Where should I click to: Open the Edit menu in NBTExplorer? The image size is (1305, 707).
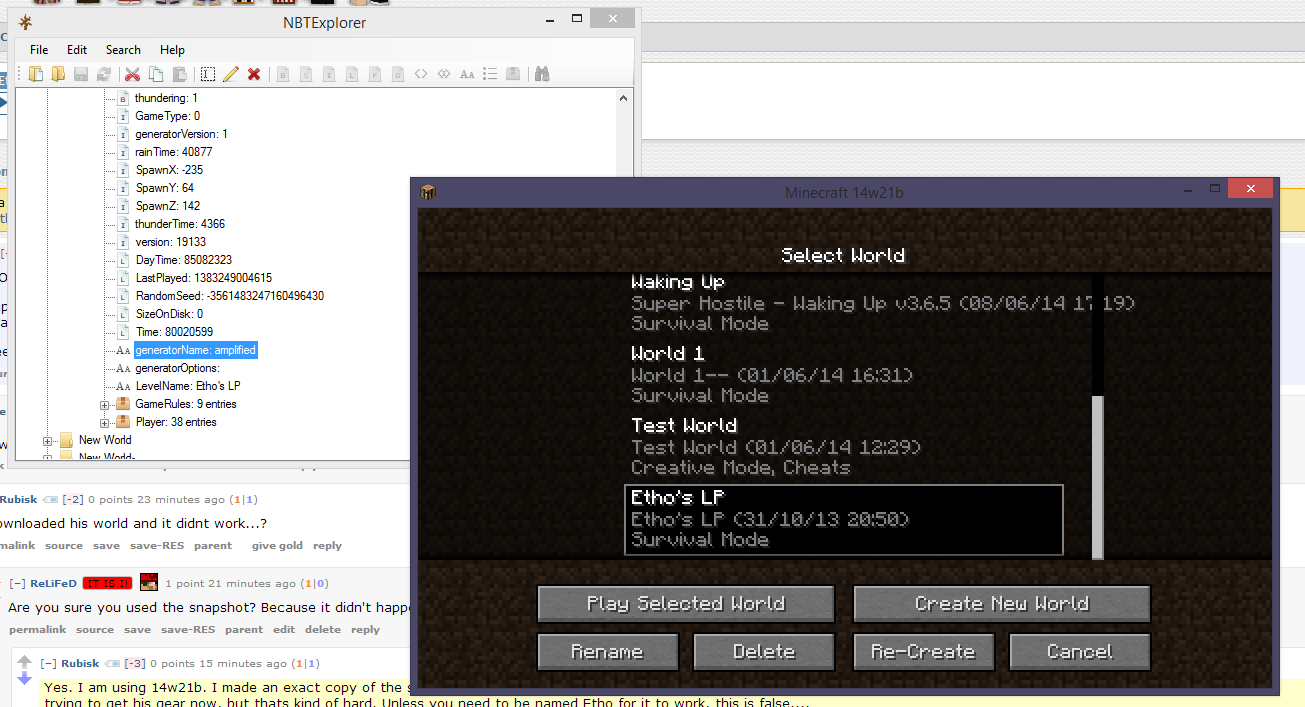pos(77,50)
